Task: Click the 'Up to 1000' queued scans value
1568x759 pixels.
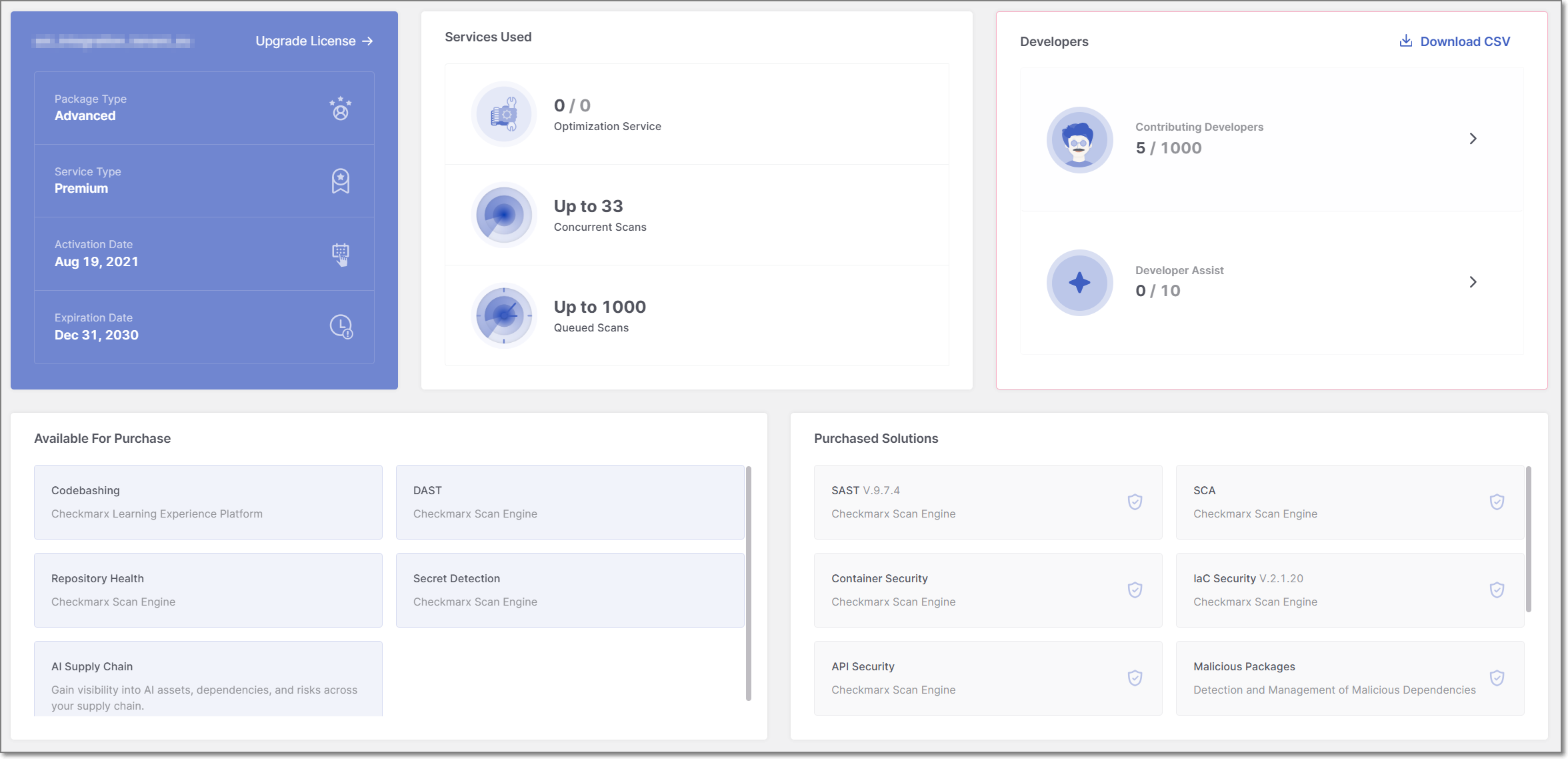Action: [599, 307]
